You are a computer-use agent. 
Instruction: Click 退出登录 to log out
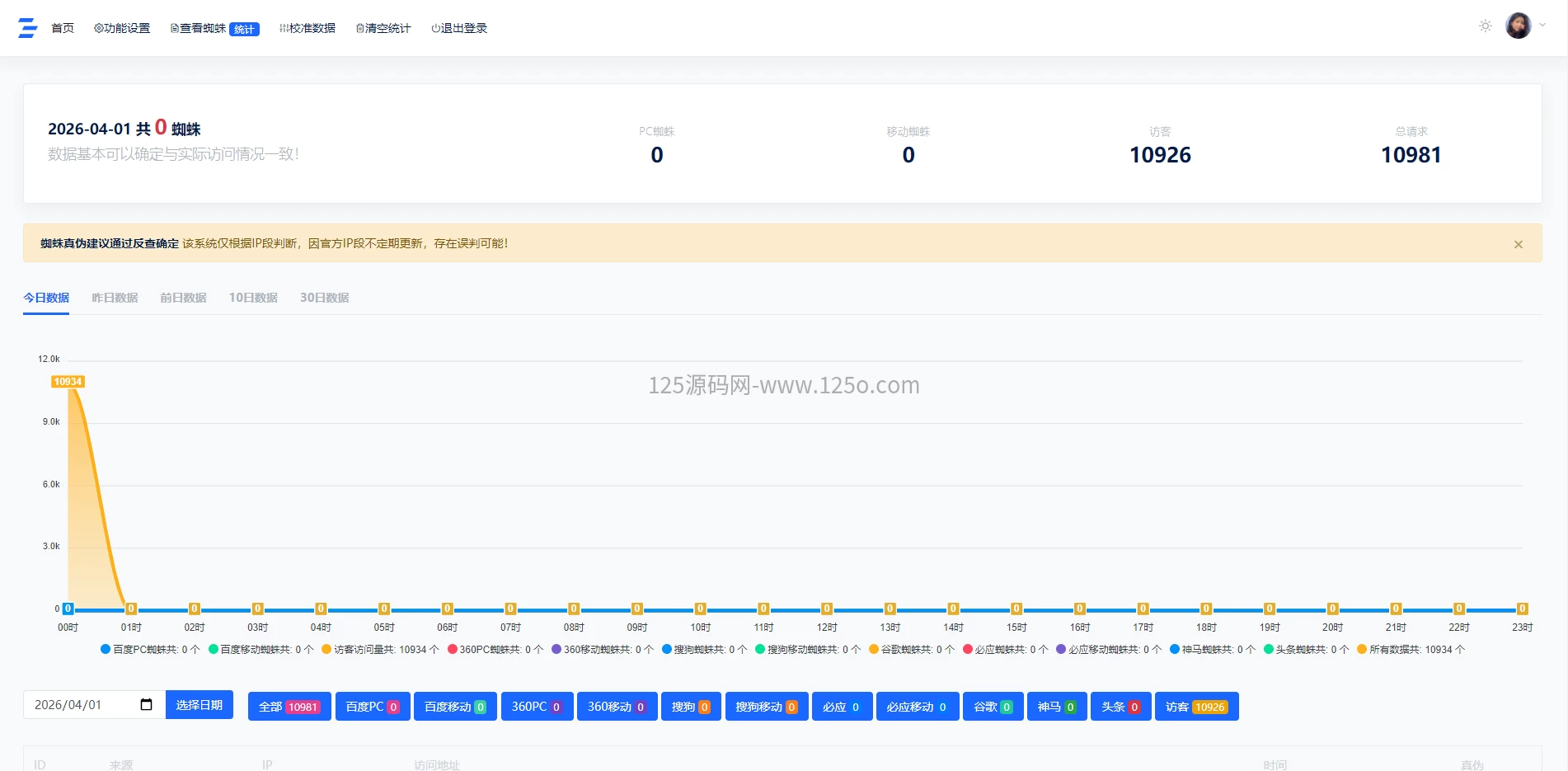click(459, 28)
